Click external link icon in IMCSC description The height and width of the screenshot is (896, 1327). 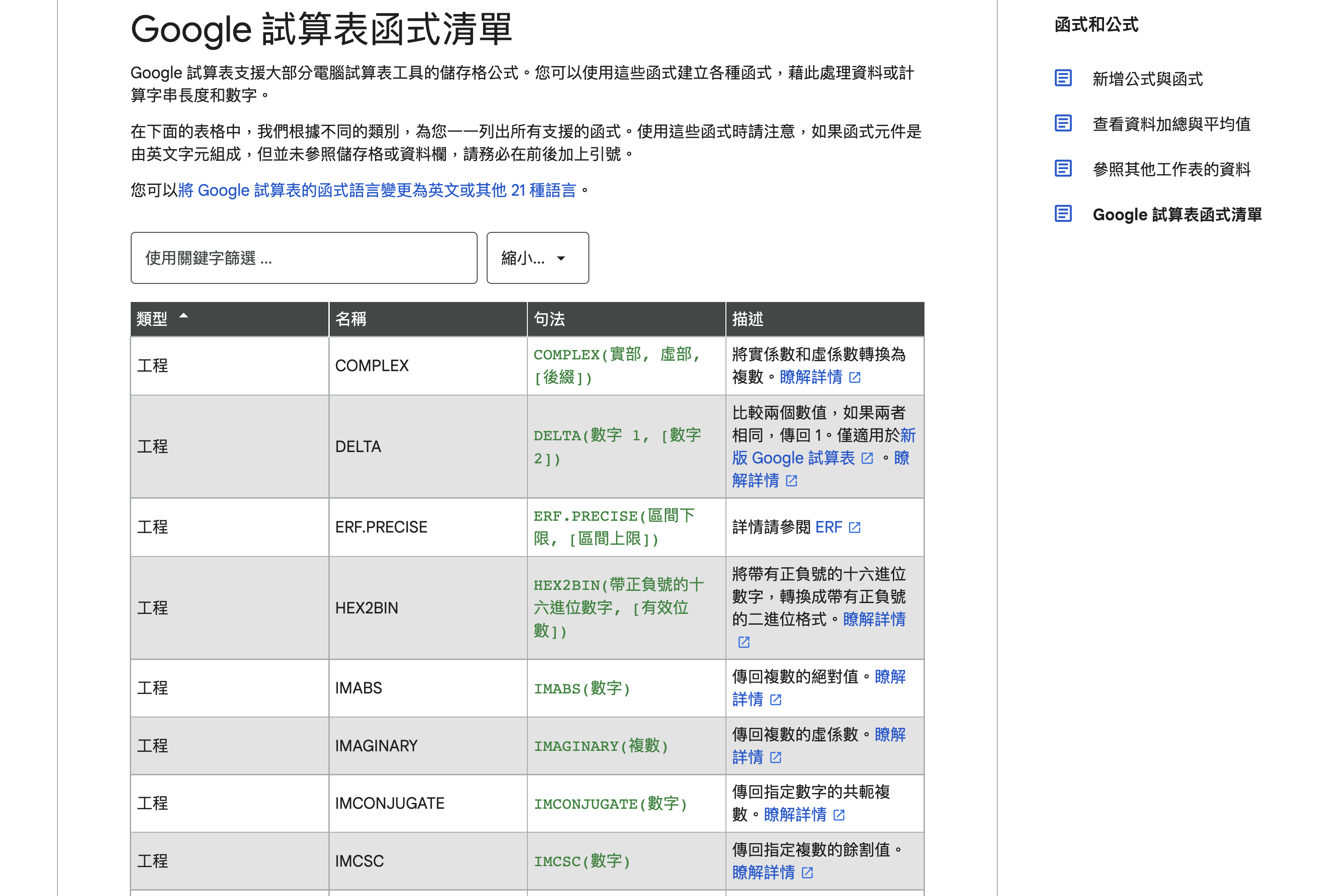click(x=807, y=872)
